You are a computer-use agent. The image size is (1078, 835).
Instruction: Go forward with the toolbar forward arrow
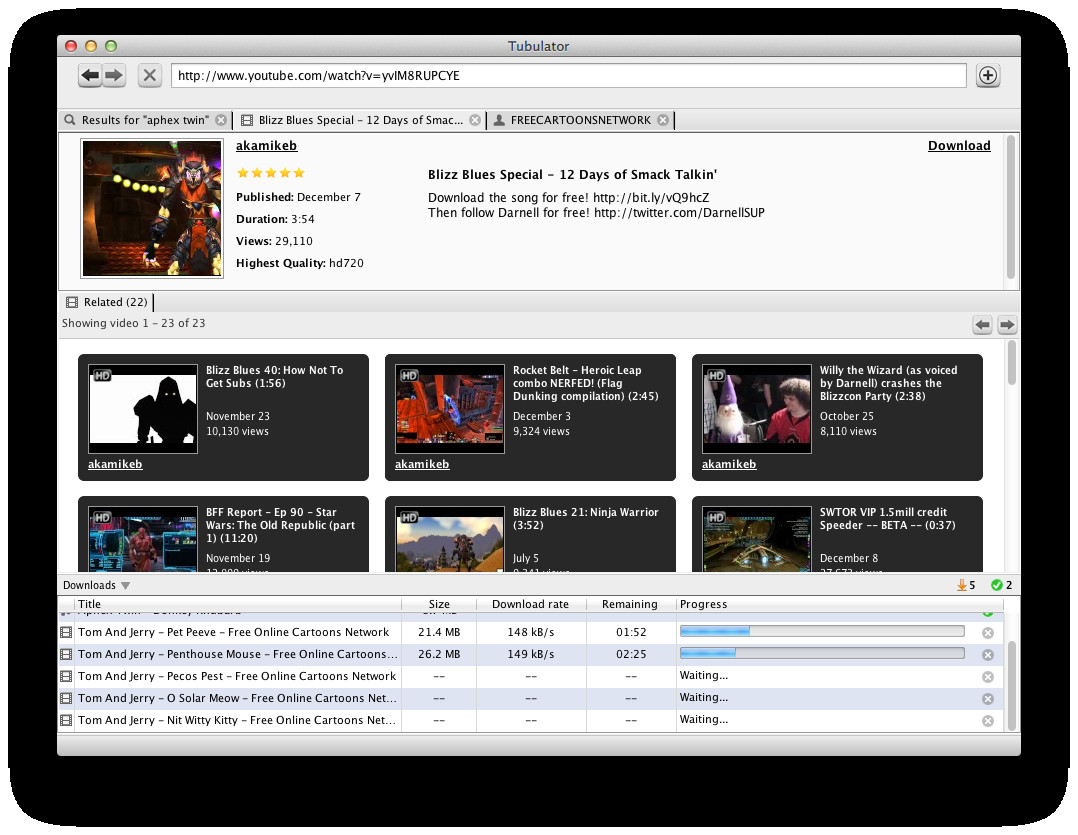[114, 75]
